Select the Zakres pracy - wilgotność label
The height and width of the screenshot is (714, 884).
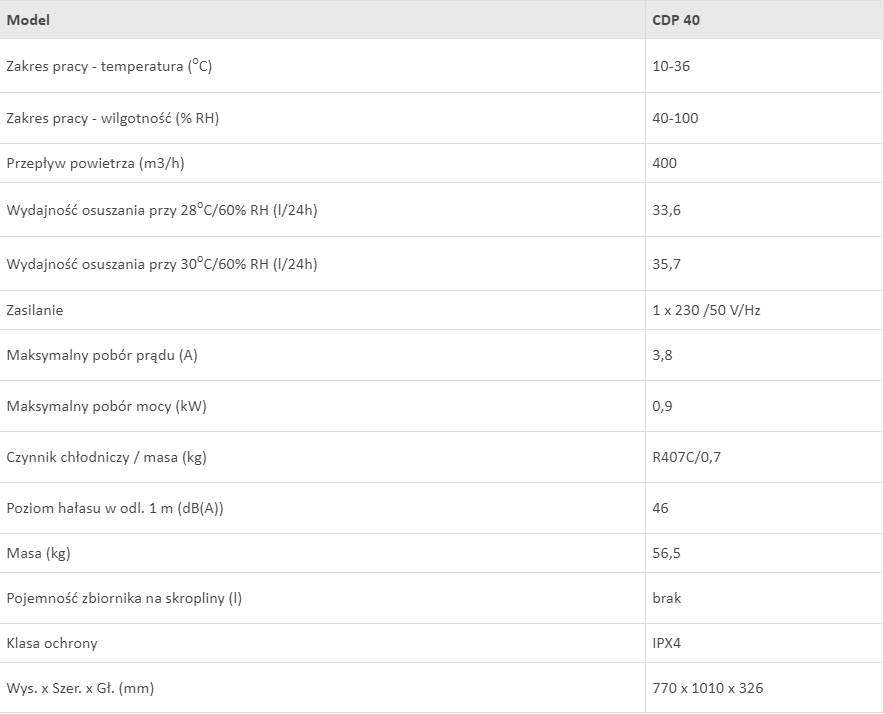coord(113,118)
